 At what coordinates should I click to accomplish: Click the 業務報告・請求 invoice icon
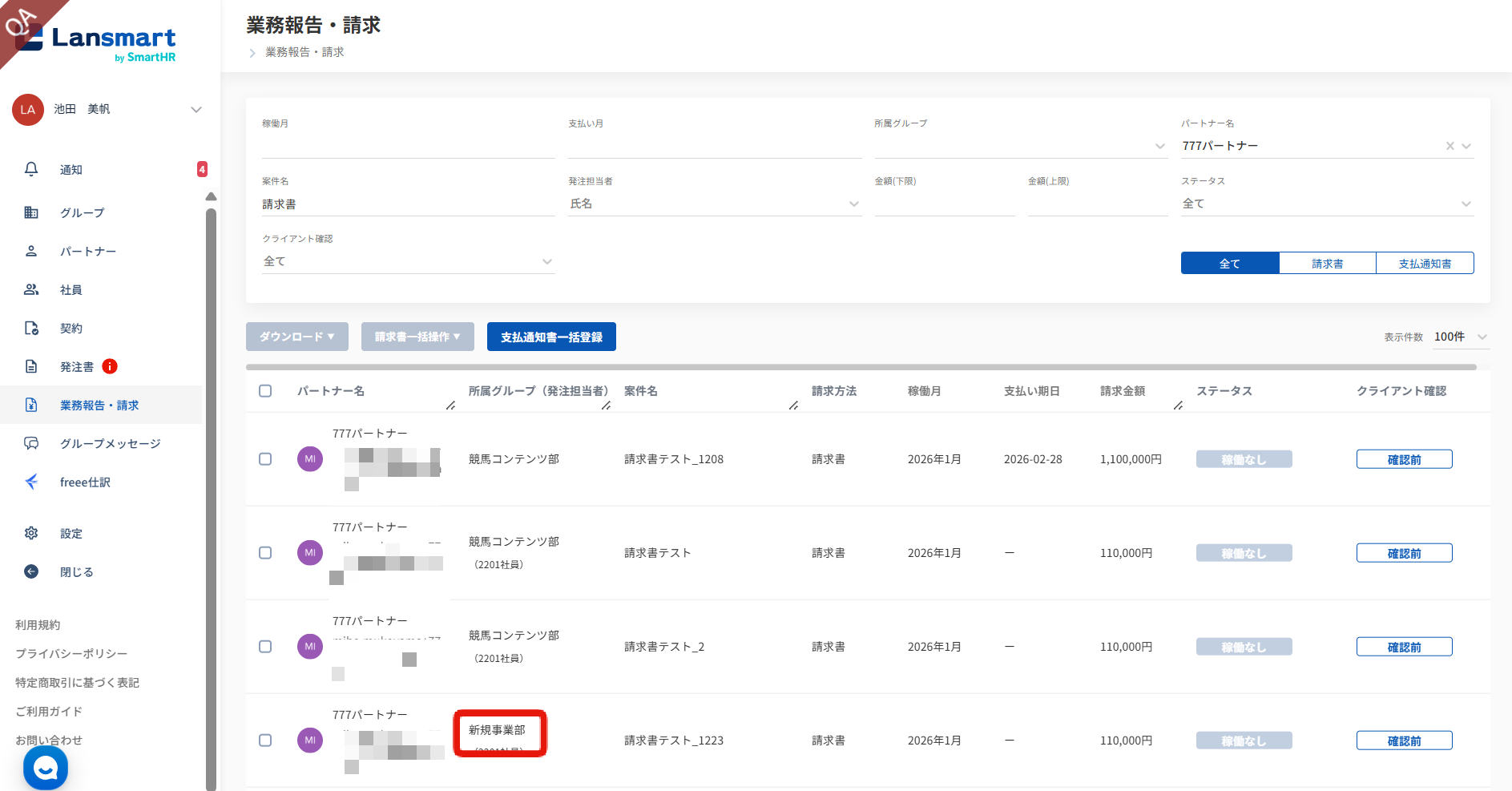[31, 405]
